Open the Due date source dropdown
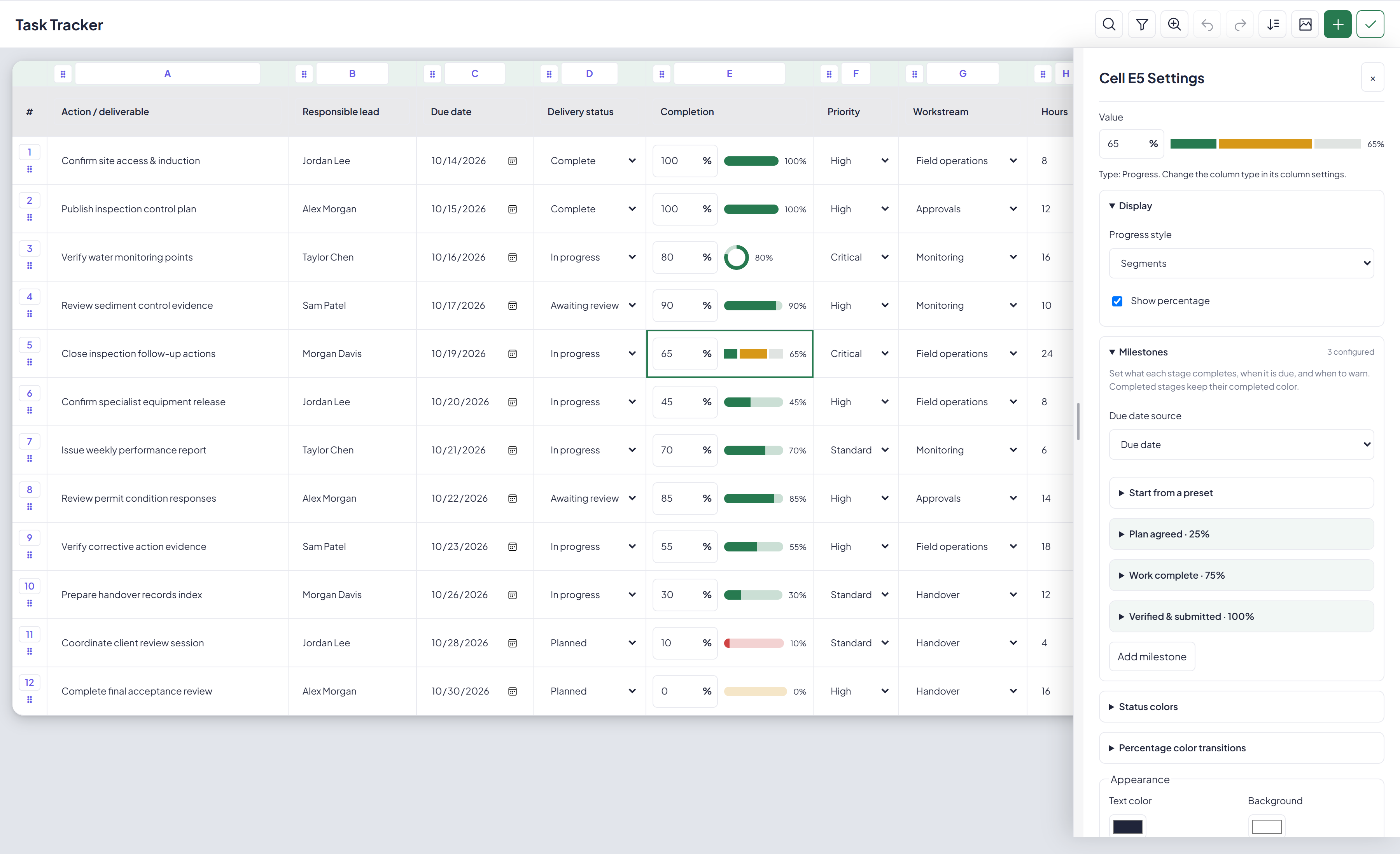Viewport: 1400px width, 854px height. pyautogui.click(x=1241, y=444)
